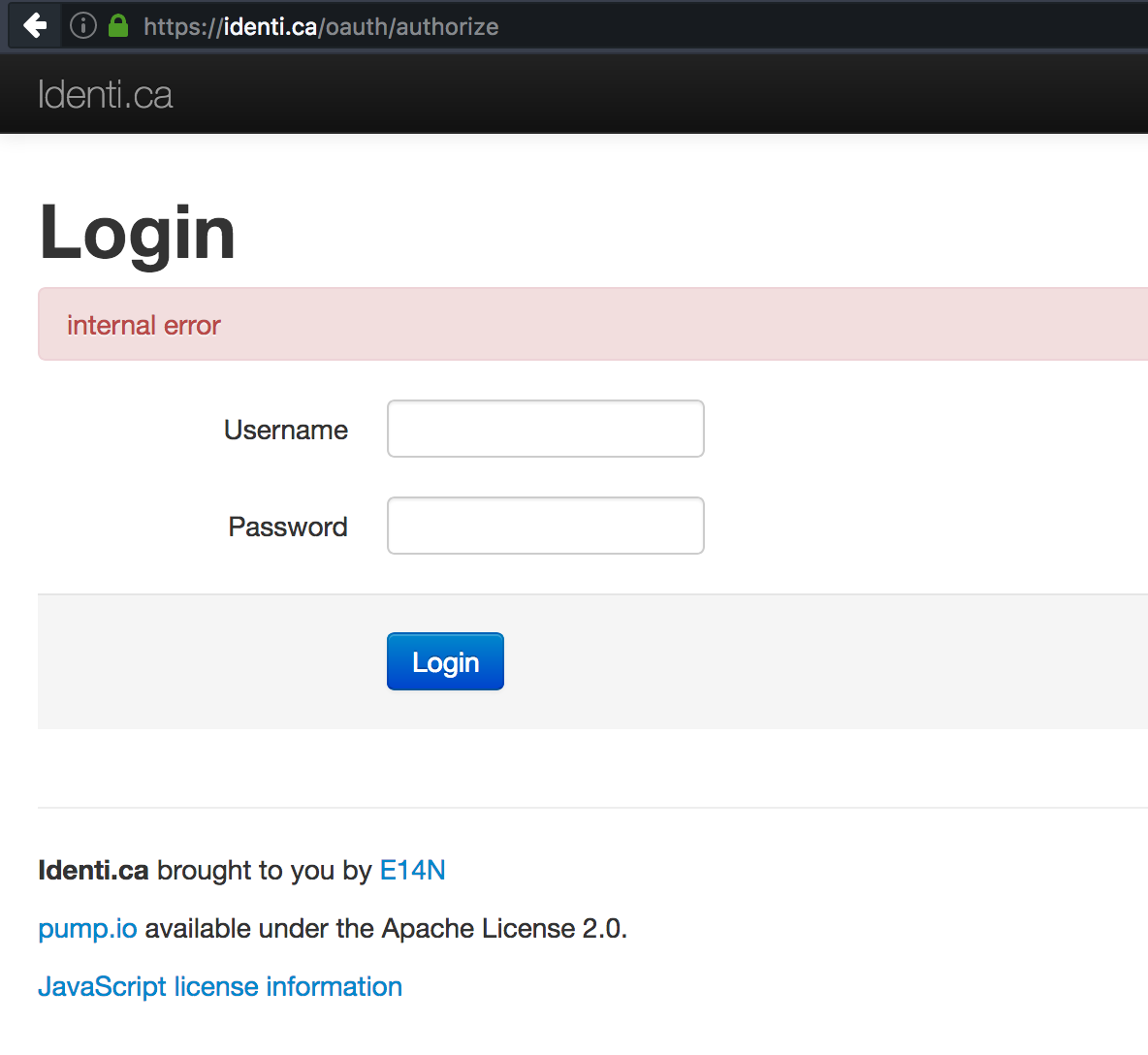Click the Password label
The width and height of the screenshot is (1148, 1055).
pyautogui.click(x=288, y=527)
